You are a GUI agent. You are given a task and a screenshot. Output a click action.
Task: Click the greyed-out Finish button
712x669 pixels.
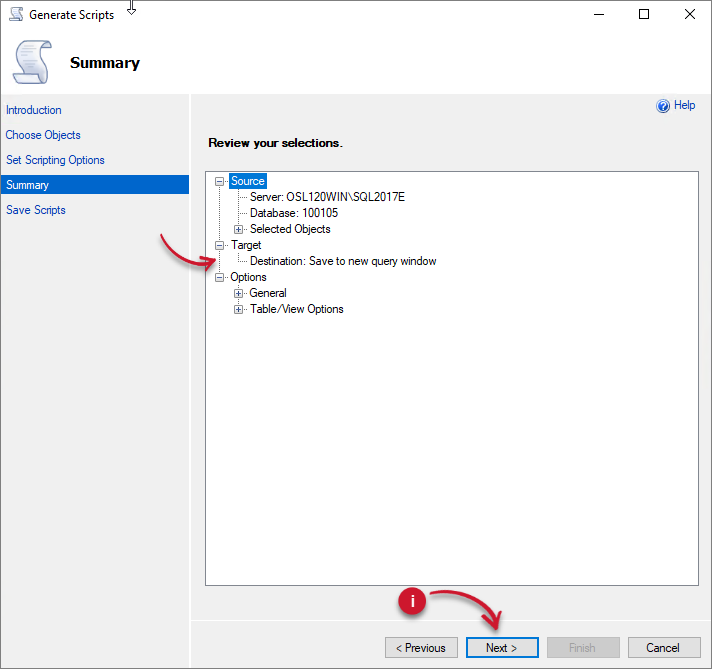583,648
